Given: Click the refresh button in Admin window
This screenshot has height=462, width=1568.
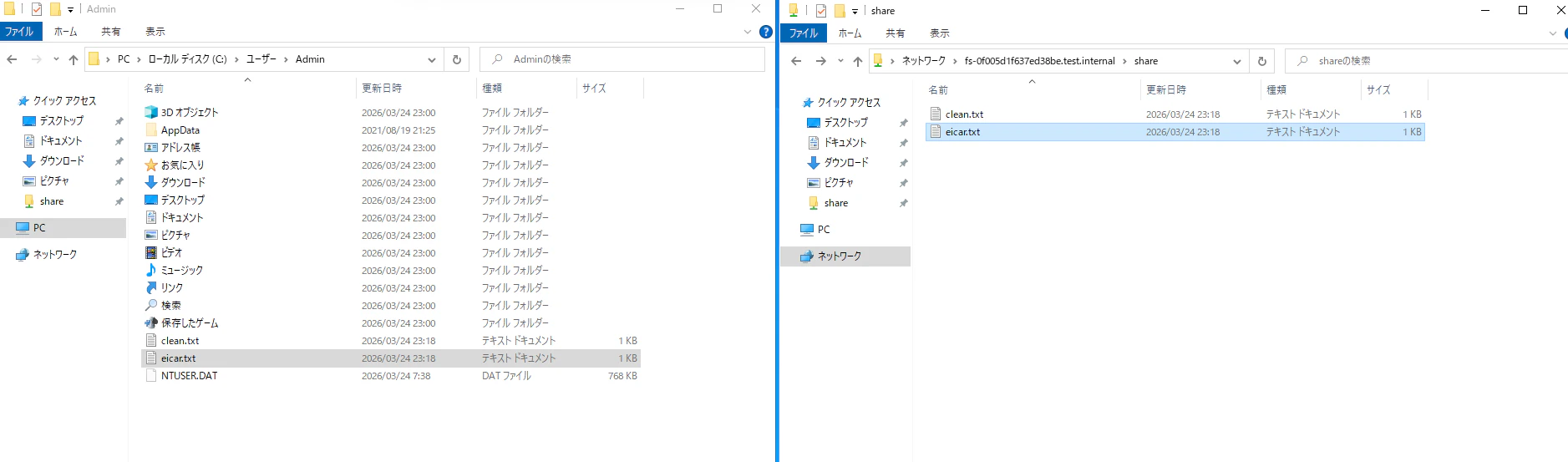Looking at the screenshot, I should click(x=456, y=59).
